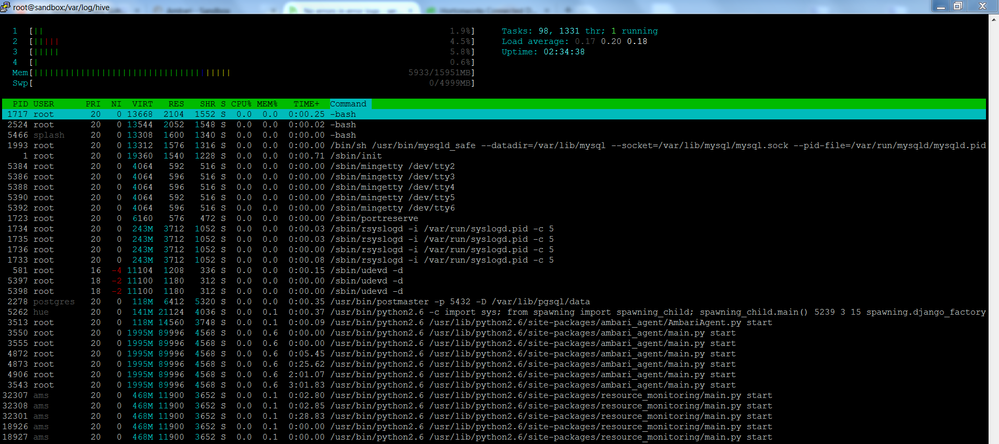The width and height of the screenshot is (999, 444).
Task: Select the /sbin/init process row
Action: pyautogui.click(x=494, y=155)
